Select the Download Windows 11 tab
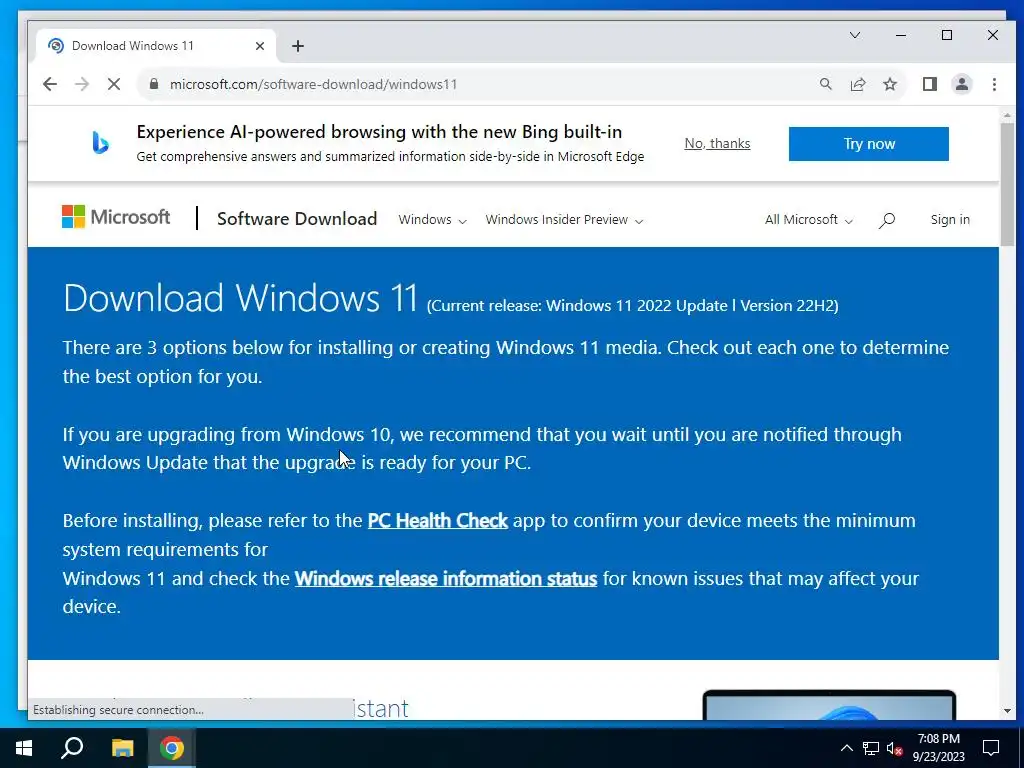Viewport: 1024px width, 768px height. 156,46
